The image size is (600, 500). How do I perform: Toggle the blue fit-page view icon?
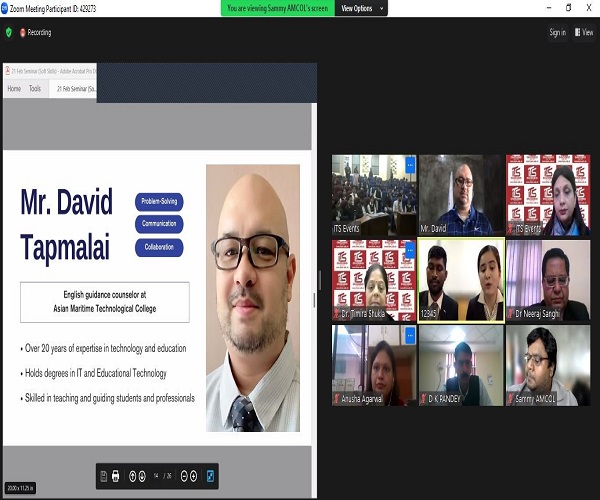(x=210, y=476)
